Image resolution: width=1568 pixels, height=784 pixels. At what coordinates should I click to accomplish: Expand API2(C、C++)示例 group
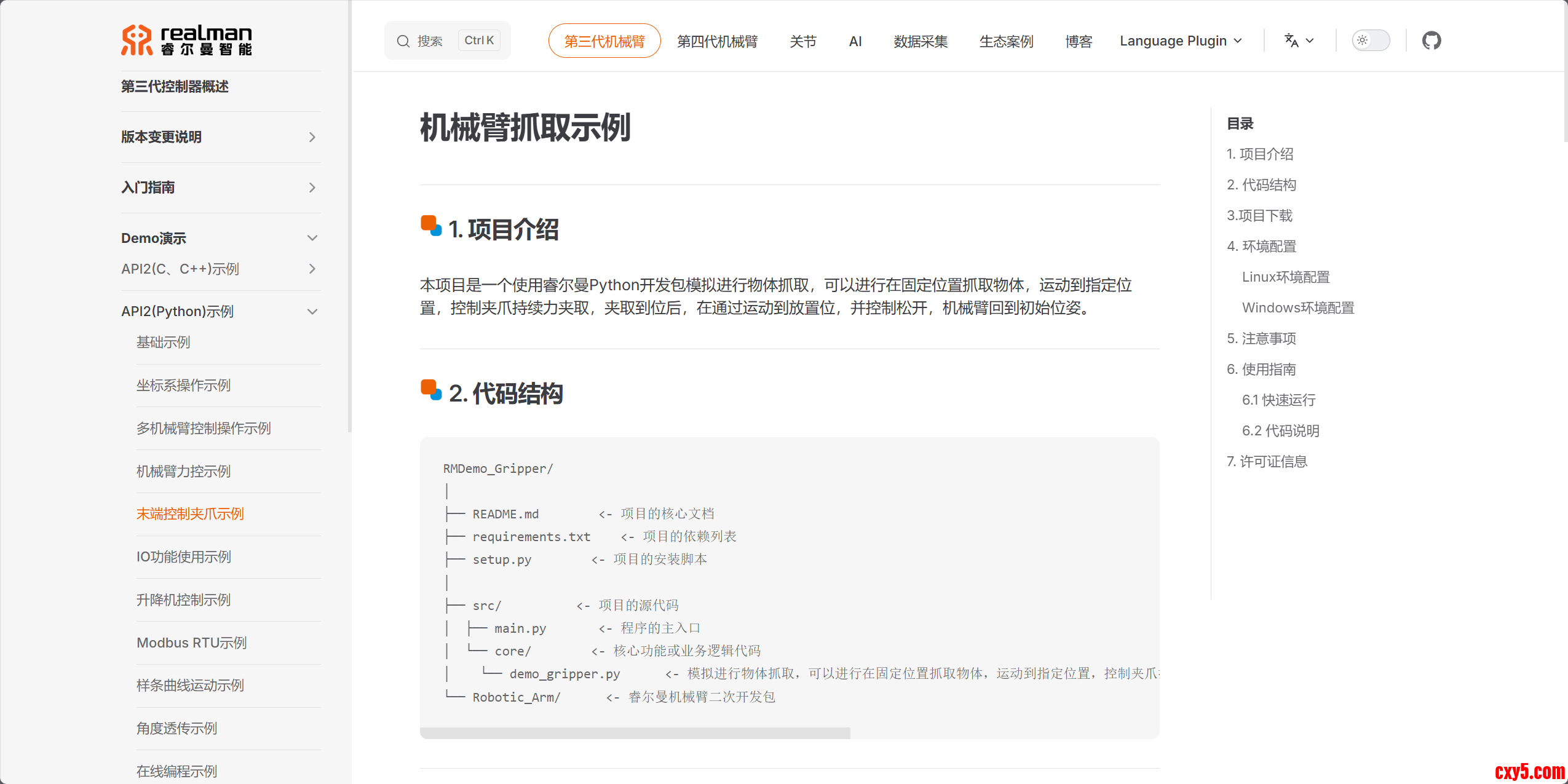coord(312,269)
